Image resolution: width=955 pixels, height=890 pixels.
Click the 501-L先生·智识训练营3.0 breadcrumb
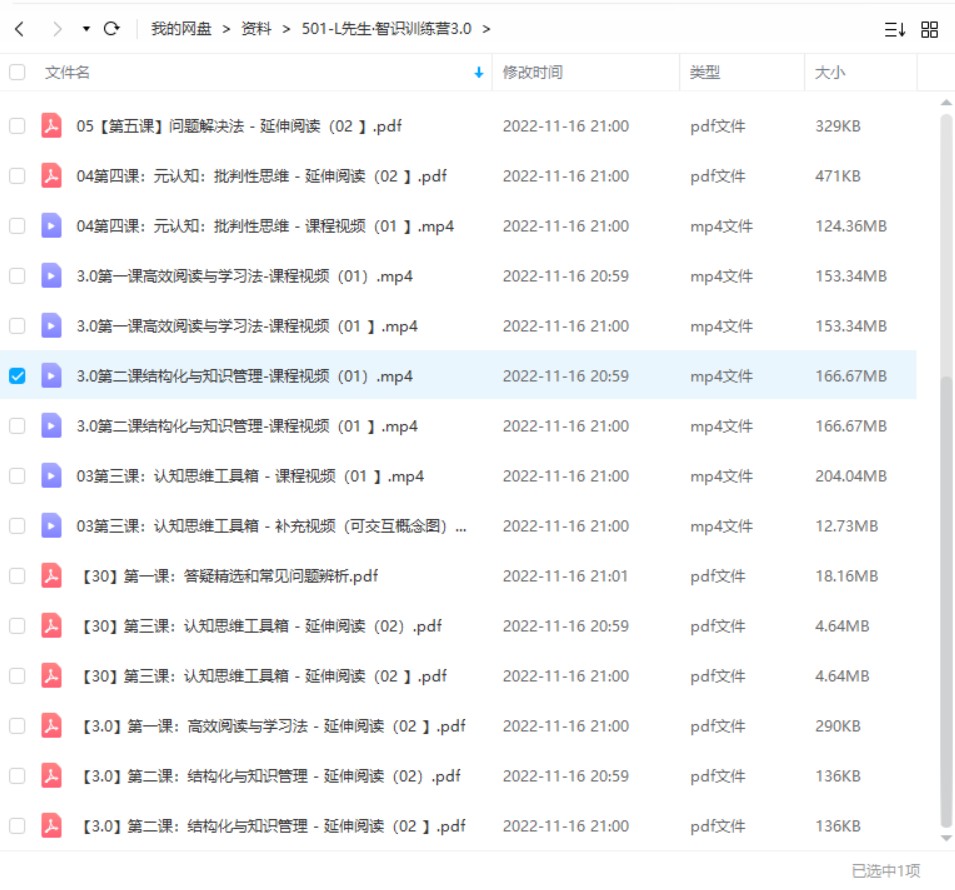coord(386,29)
